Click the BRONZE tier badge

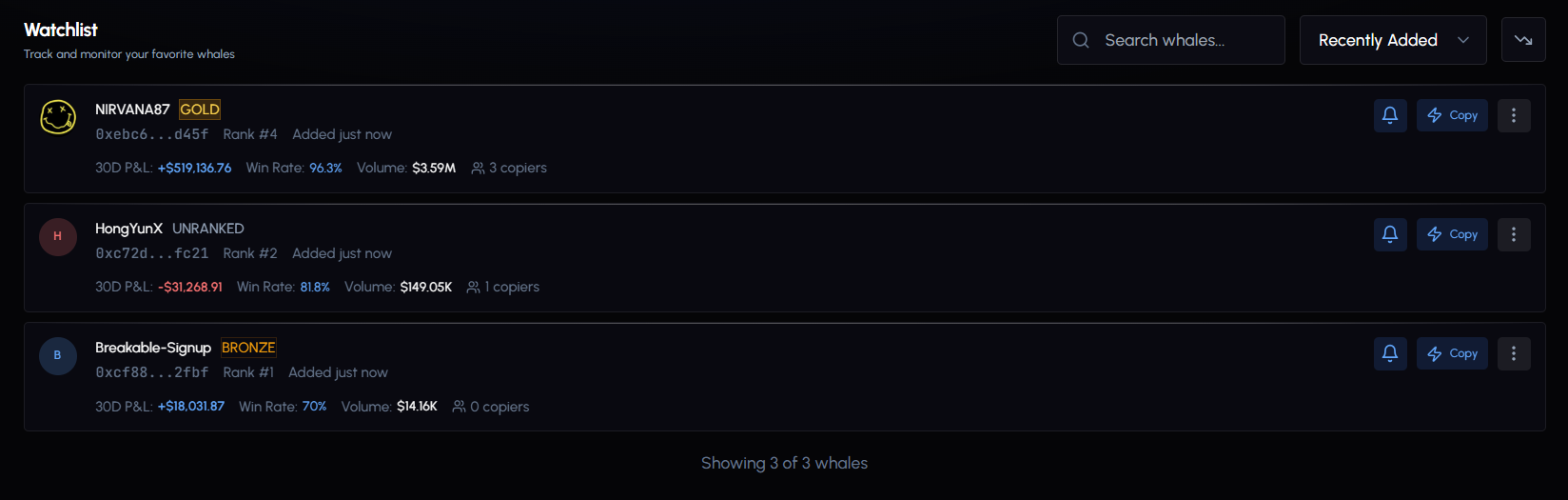pyautogui.click(x=248, y=348)
